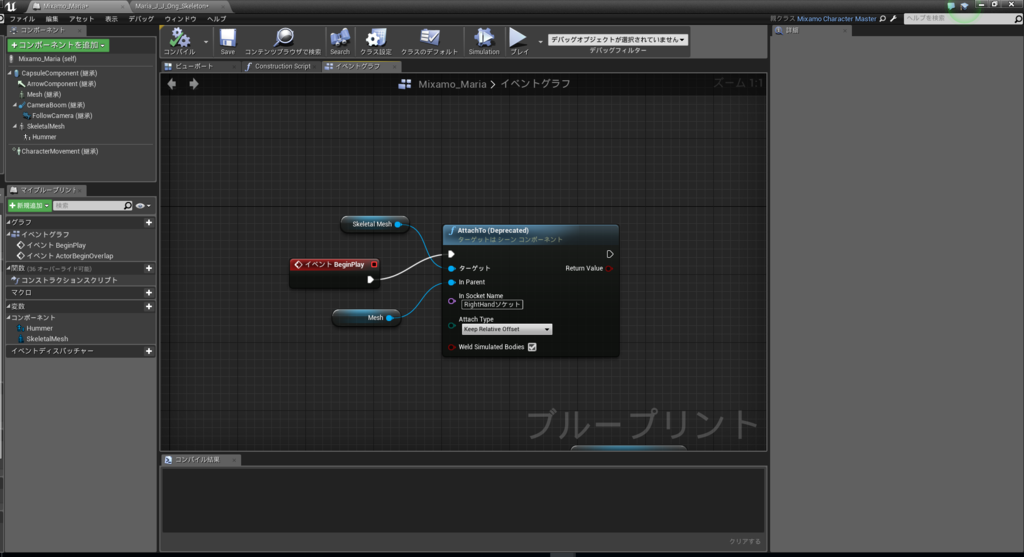Open debug object filter dropdown
The image size is (1024, 557).
coord(618,40)
